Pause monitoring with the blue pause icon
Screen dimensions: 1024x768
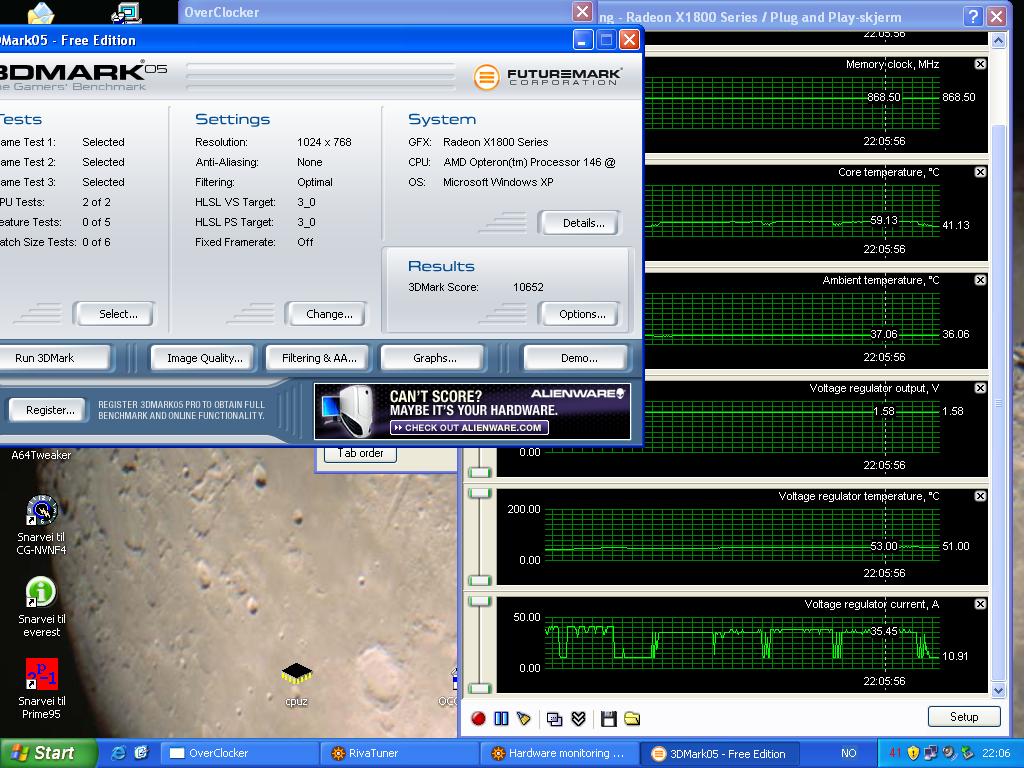pyautogui.click(x=501, y=719)
